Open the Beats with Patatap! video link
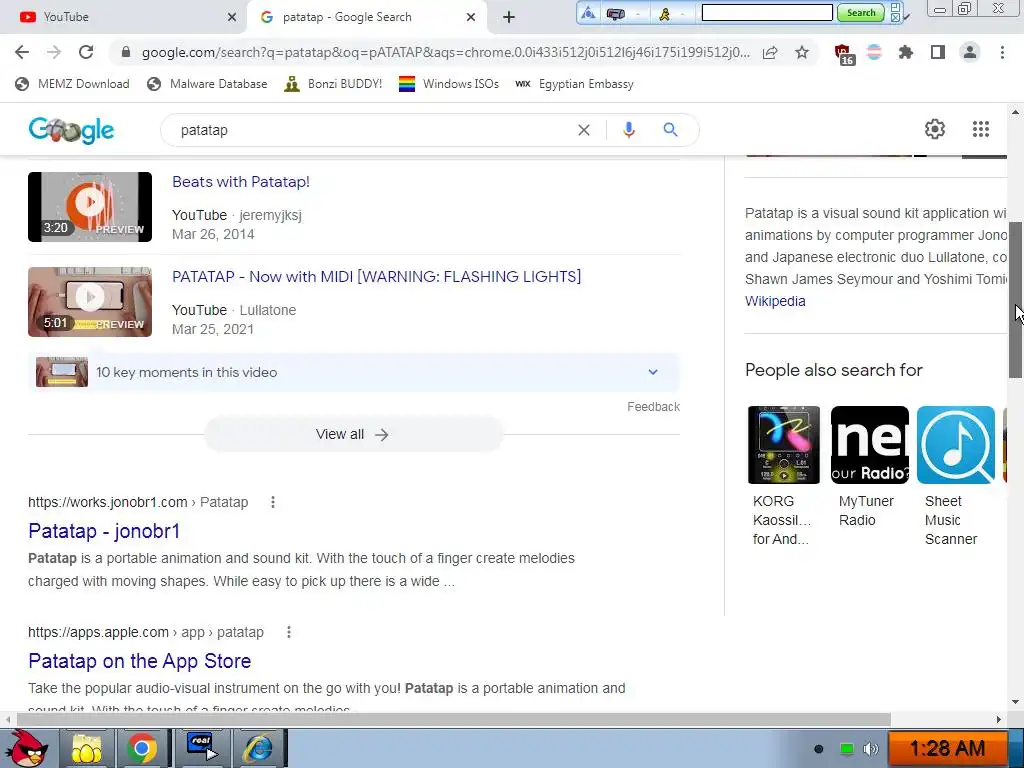Image resolution: width=1024 pixels, height=768 pixels. pos(241,182)
